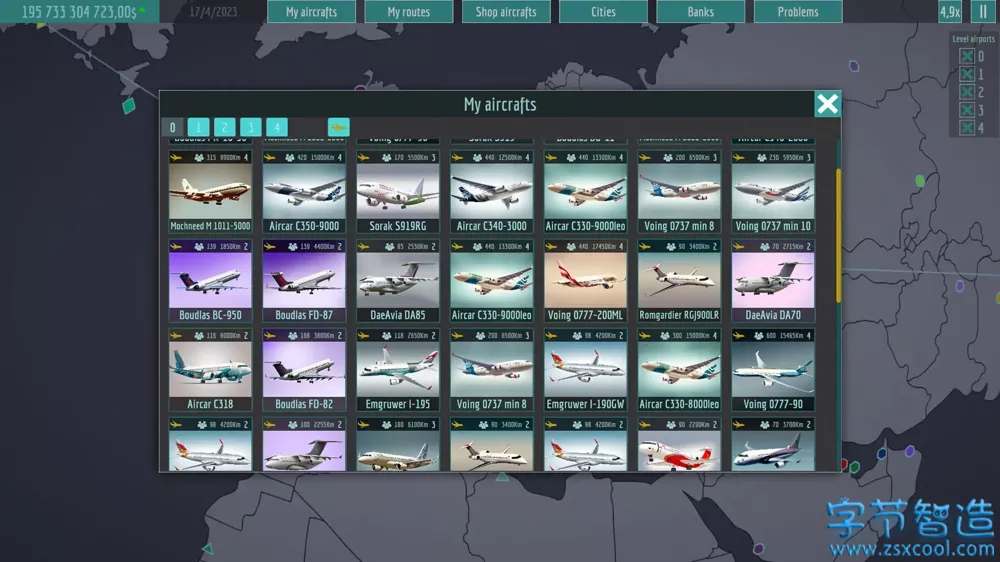1000x562 pixels.
Task: Toggle level filter 1 in My aircrafts
Action: pos(198,128)
